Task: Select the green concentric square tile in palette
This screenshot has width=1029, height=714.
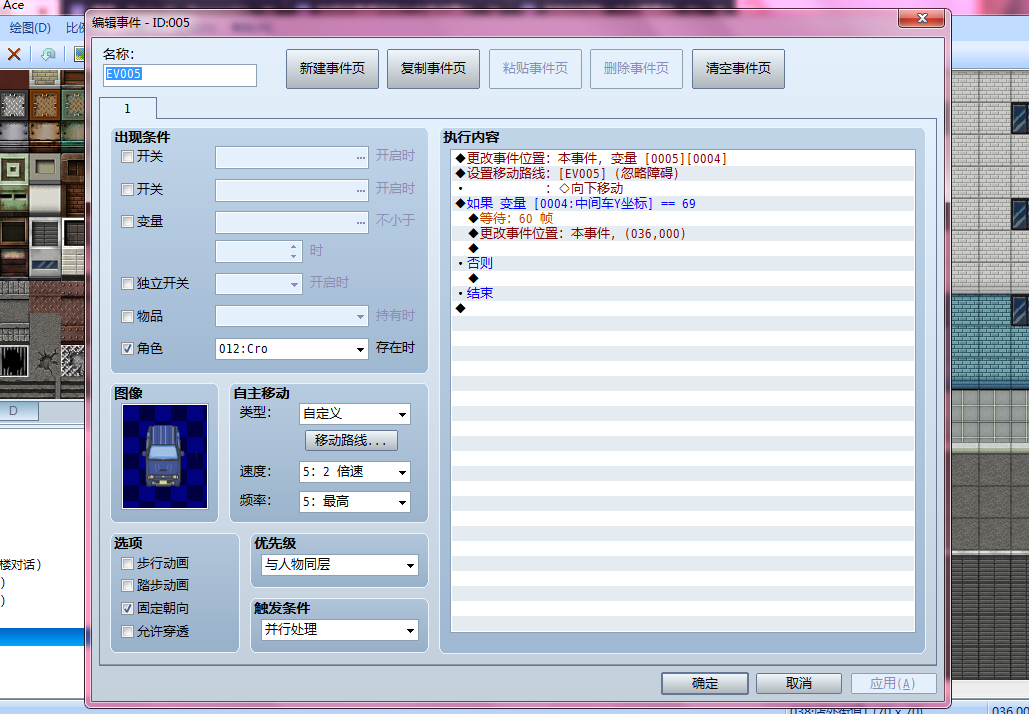Action: coord(13,171)
